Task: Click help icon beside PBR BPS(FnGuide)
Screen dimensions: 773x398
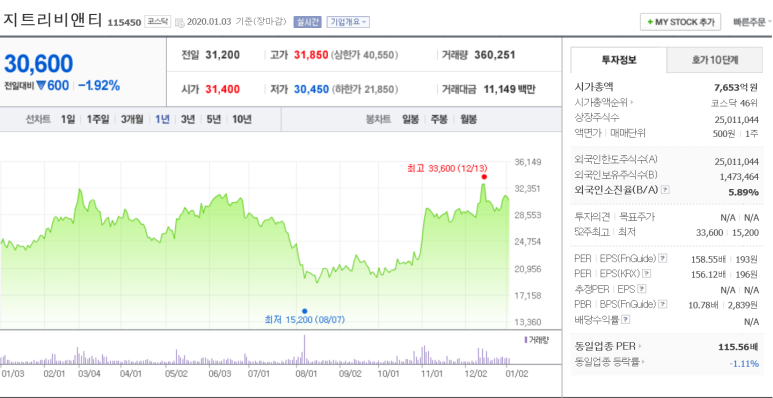Action: (x=663, y=304)
